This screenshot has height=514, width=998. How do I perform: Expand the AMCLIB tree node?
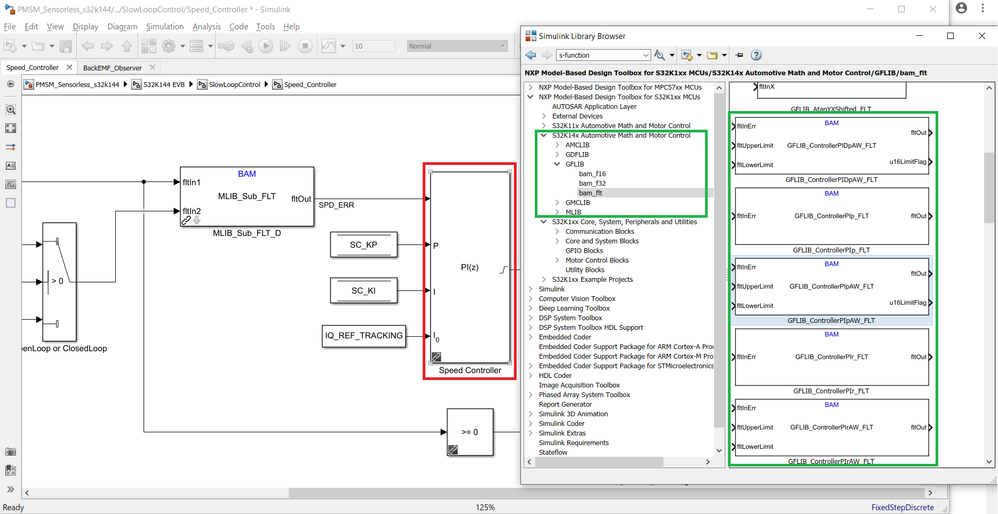pos(556,145)
